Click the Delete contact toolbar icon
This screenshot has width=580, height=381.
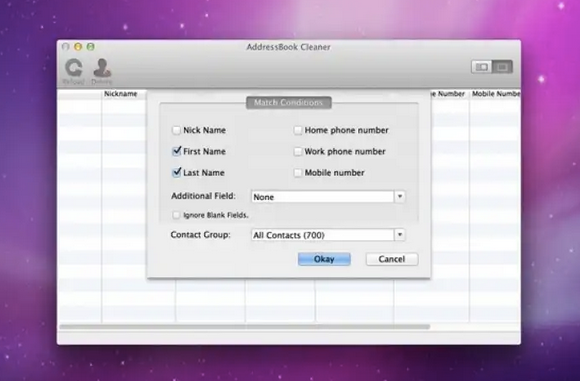[x=102, y=72]
